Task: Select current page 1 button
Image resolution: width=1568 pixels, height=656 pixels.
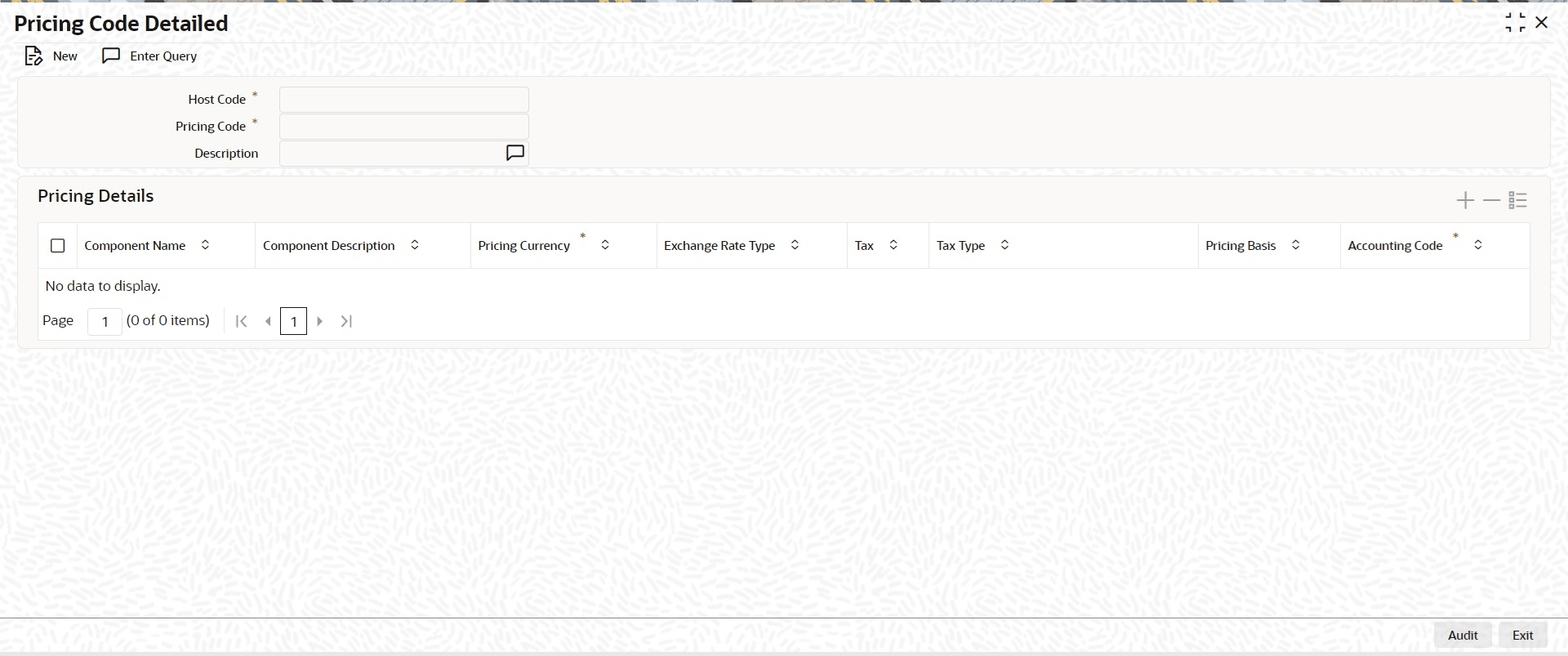Action: tap(293, 321)
